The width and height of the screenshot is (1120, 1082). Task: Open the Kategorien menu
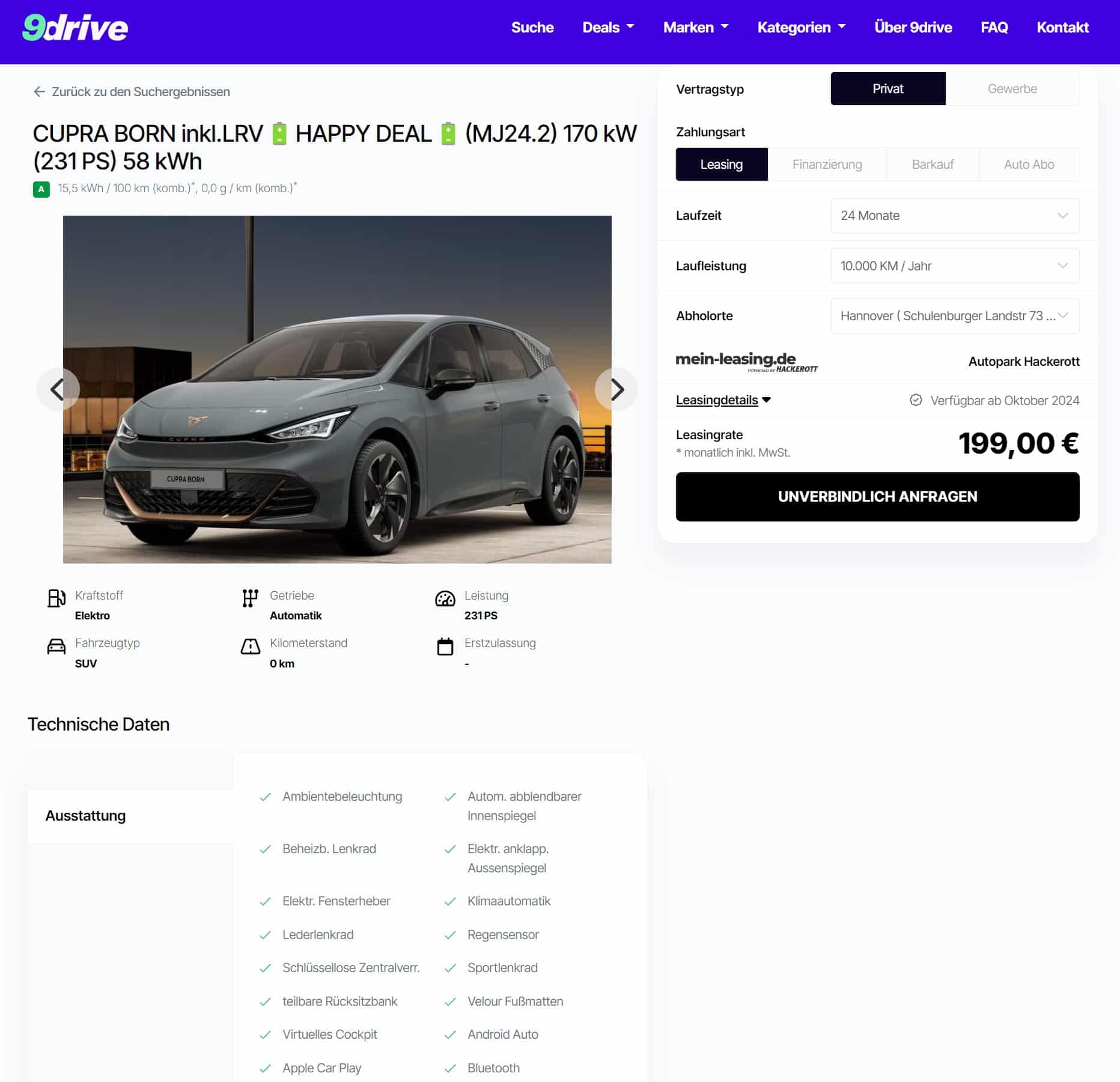pyautogui.click(x=802, y=28)
